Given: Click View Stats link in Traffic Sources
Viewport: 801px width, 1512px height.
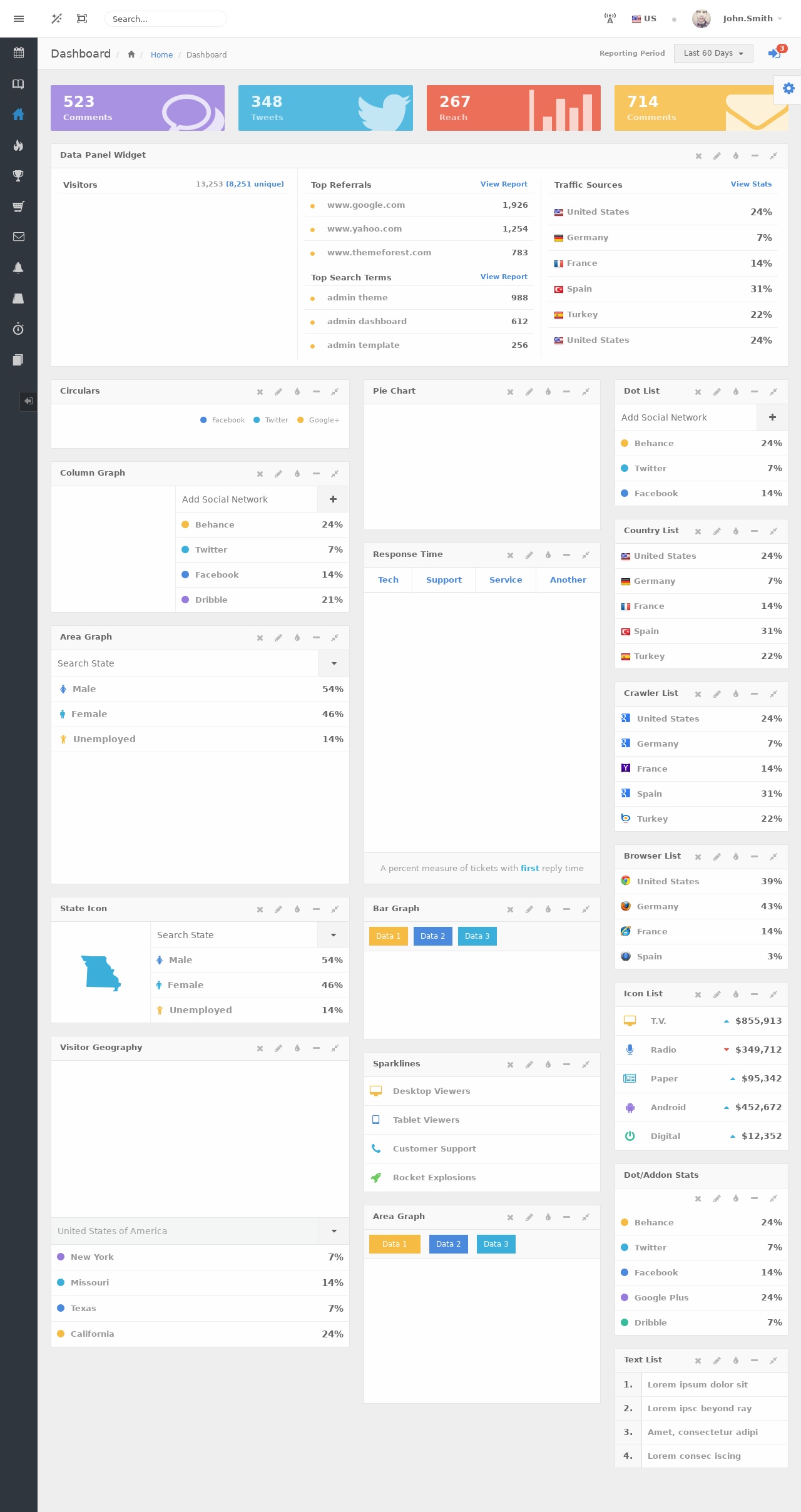Looking at the screenshot, I should click(x=751, y=184).
